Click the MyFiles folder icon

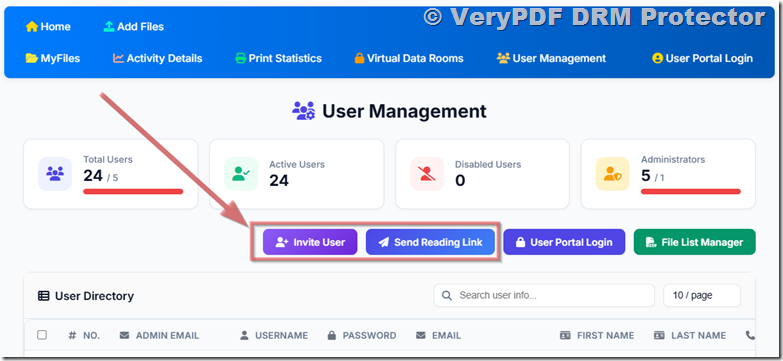click(x=32, y=58)
